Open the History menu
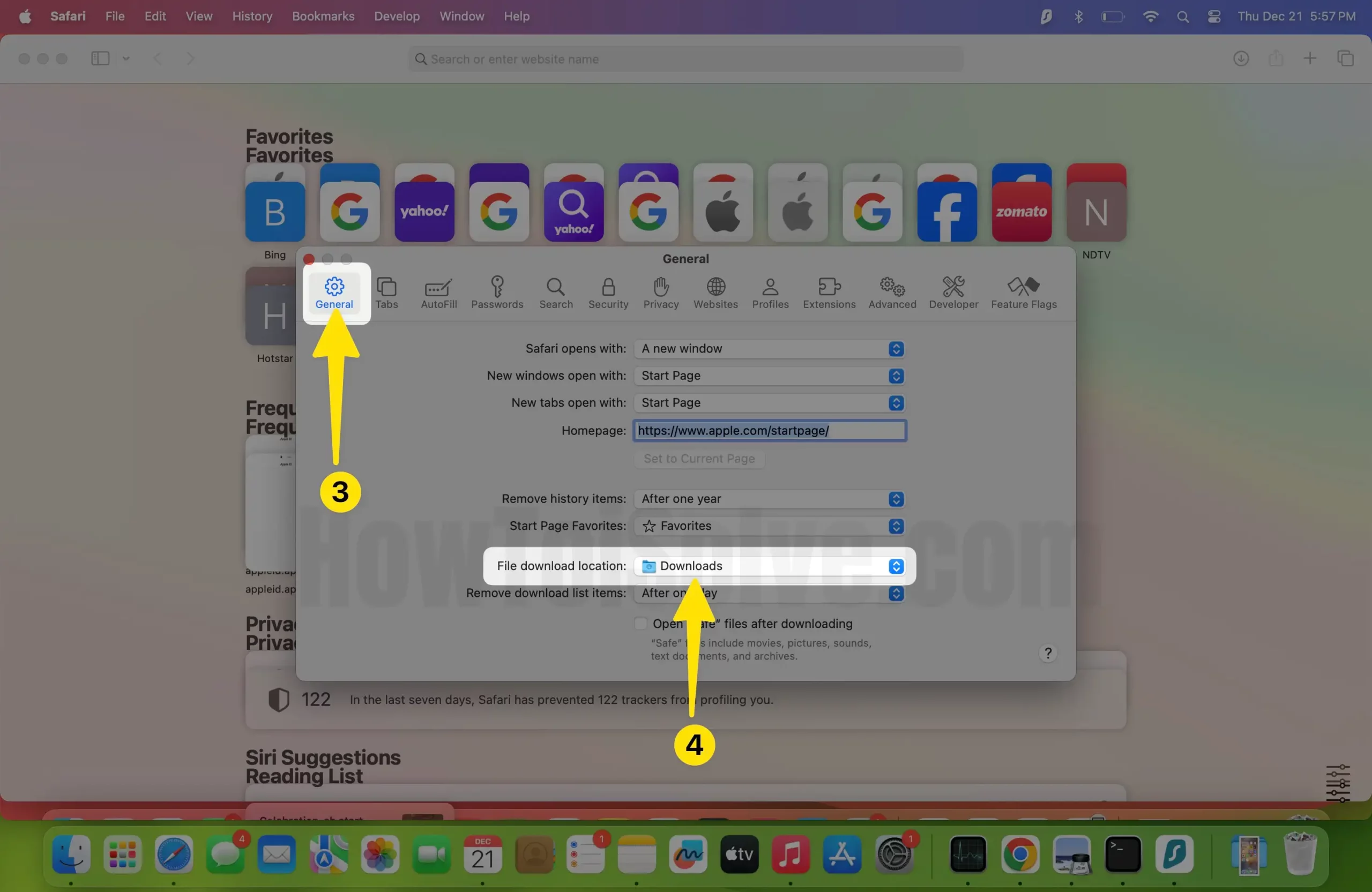Image resolution: width=1372 pixels, height=892 pixels. tap(252, 16)
